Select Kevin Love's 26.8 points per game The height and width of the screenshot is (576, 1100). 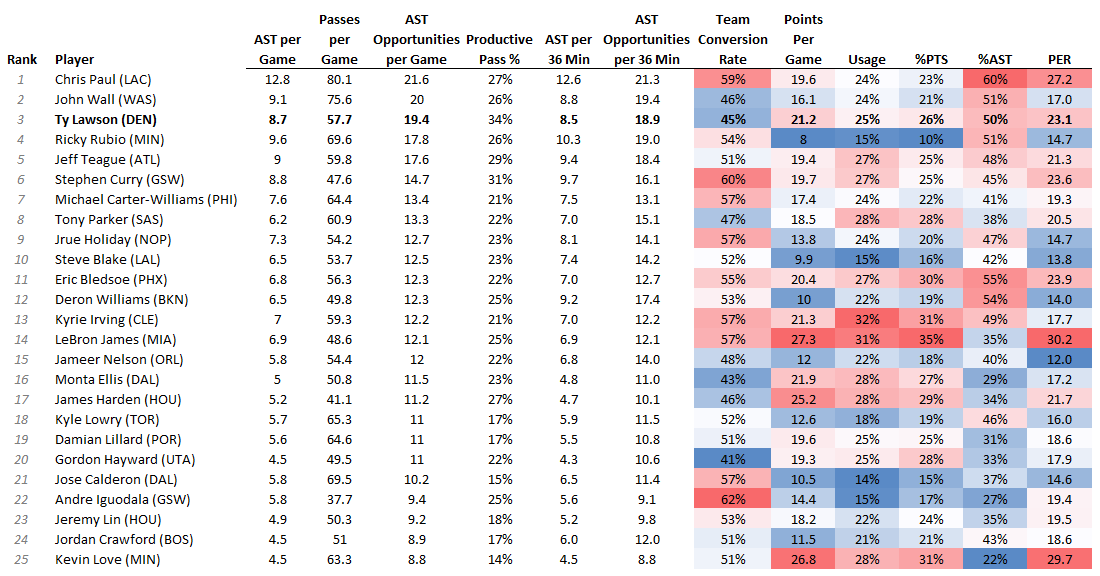(x=803, y=560)
